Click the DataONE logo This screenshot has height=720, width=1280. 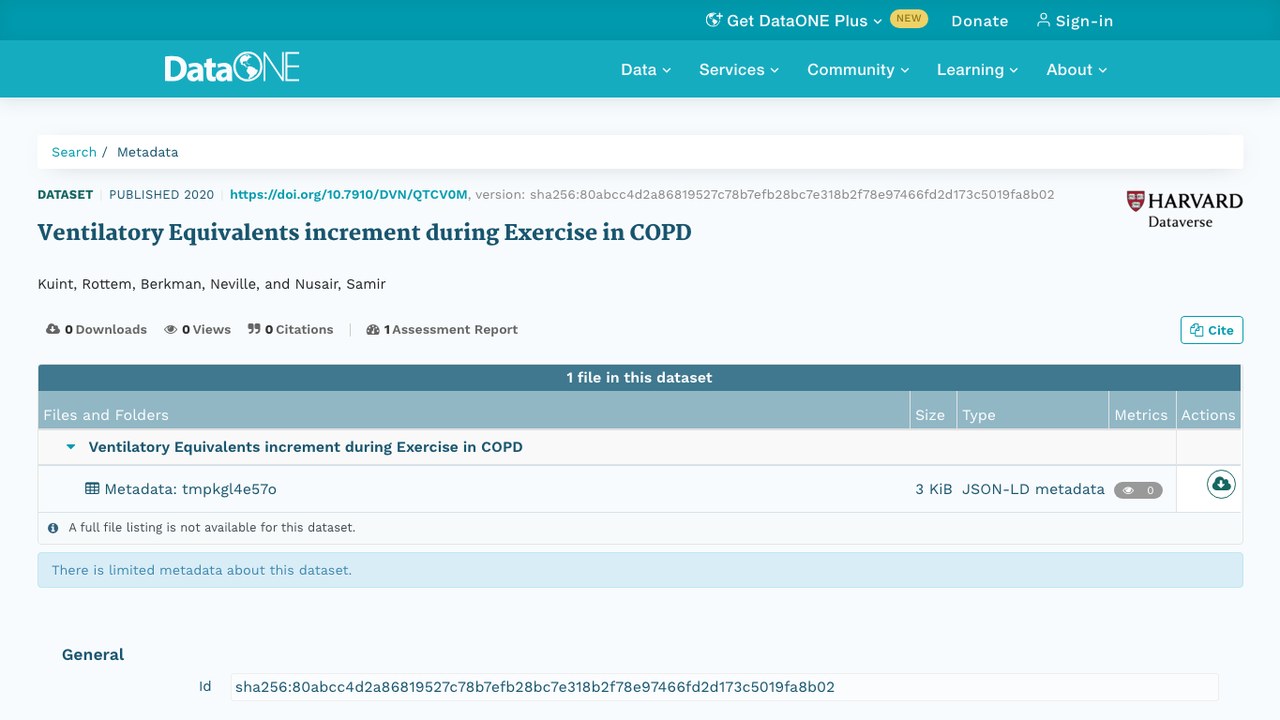tap(232, 69)
